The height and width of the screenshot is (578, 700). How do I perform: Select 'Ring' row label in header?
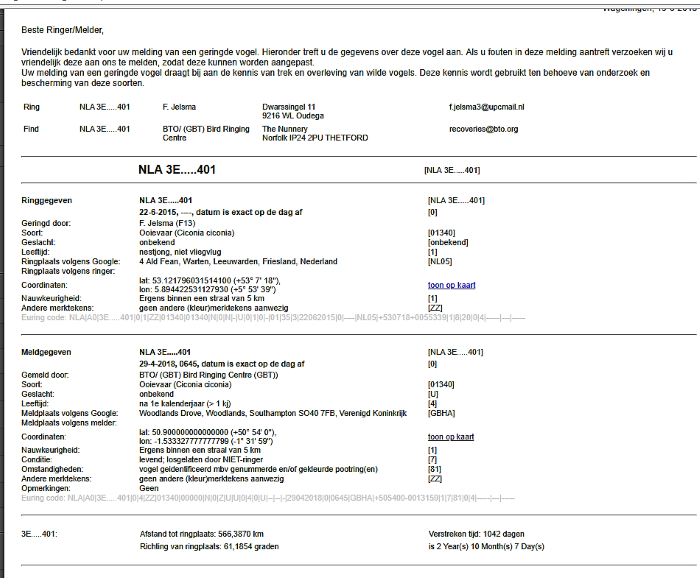point(31,107)
